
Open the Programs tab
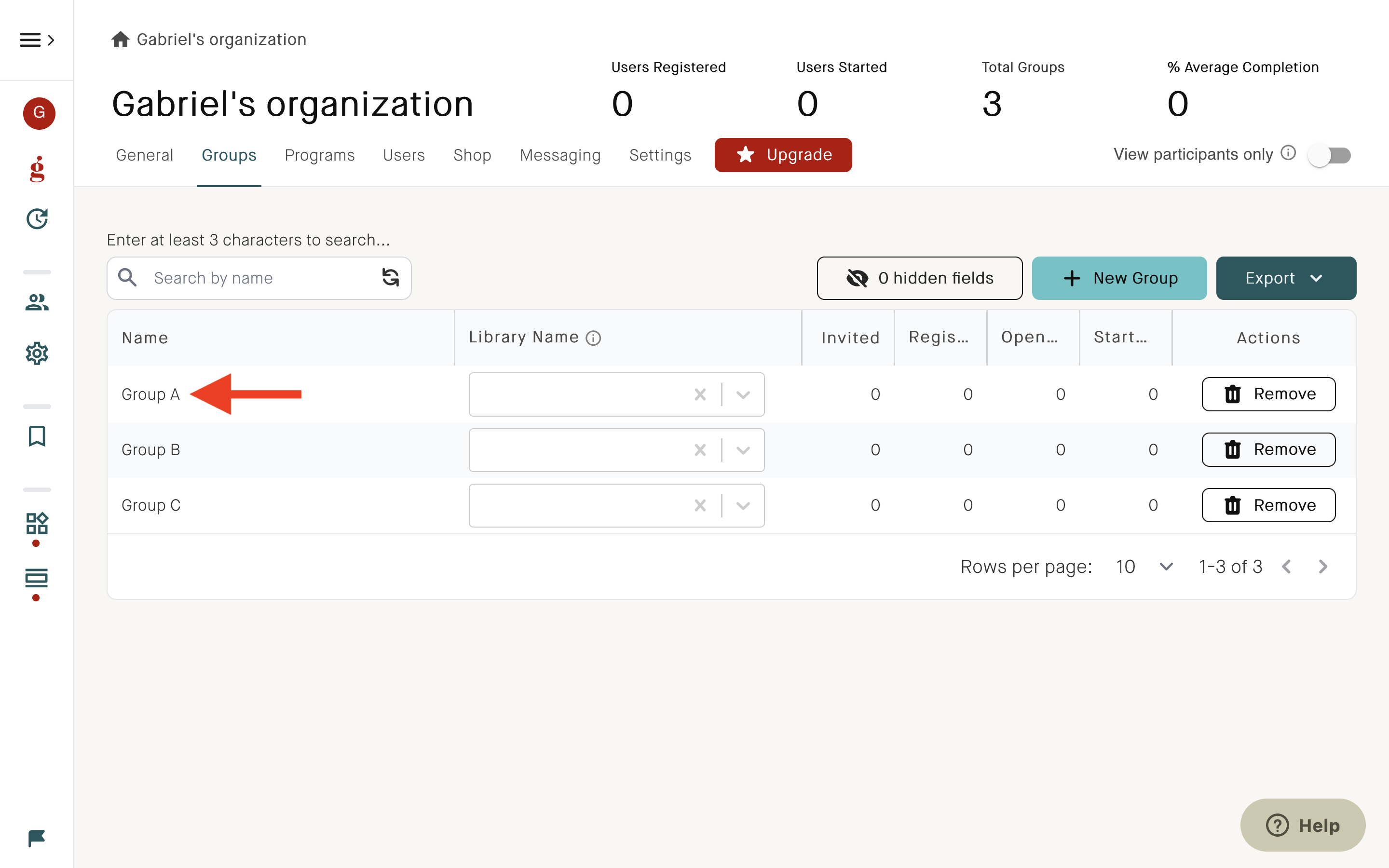pos(320,155)
